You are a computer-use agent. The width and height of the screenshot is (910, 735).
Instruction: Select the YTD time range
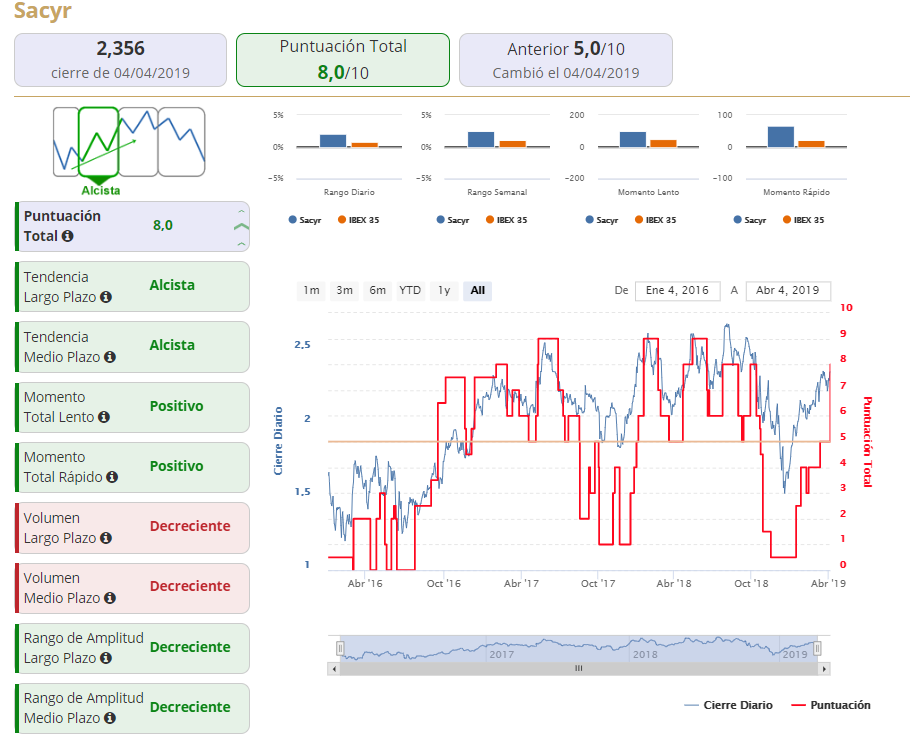410,290
